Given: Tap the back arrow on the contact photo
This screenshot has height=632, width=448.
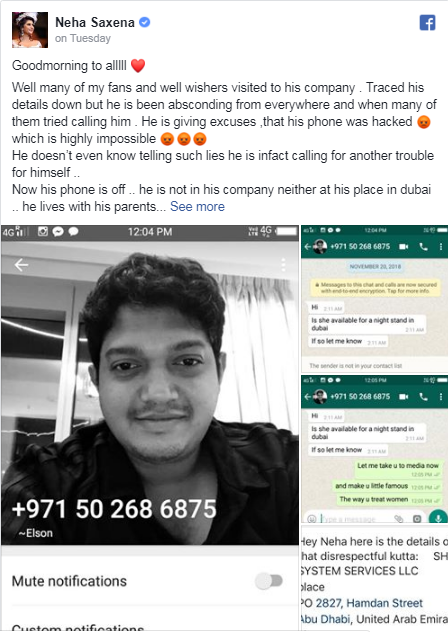Looking at the screenshot, I should point(21,265).
